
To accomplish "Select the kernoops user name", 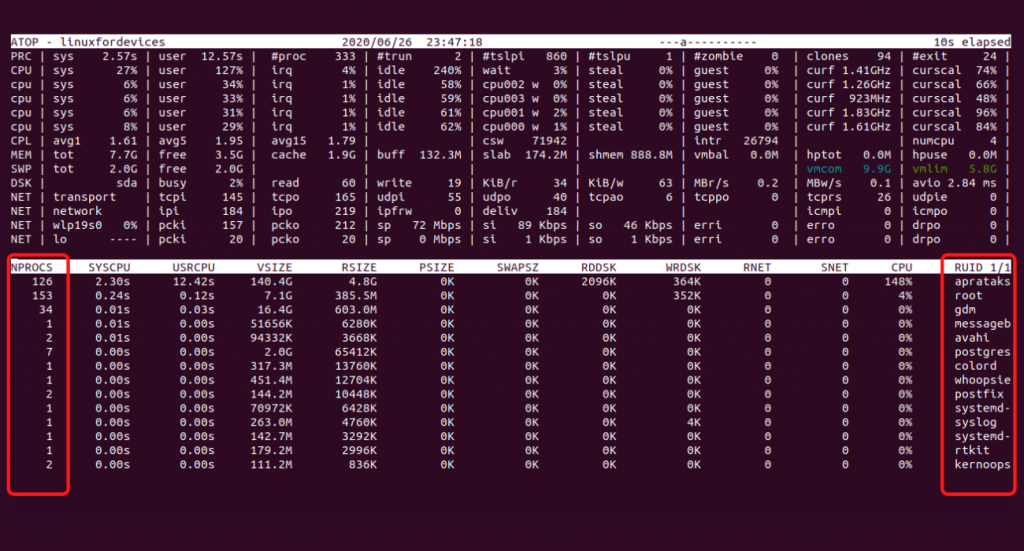I will pyautogui.click(x=982, y=465).
